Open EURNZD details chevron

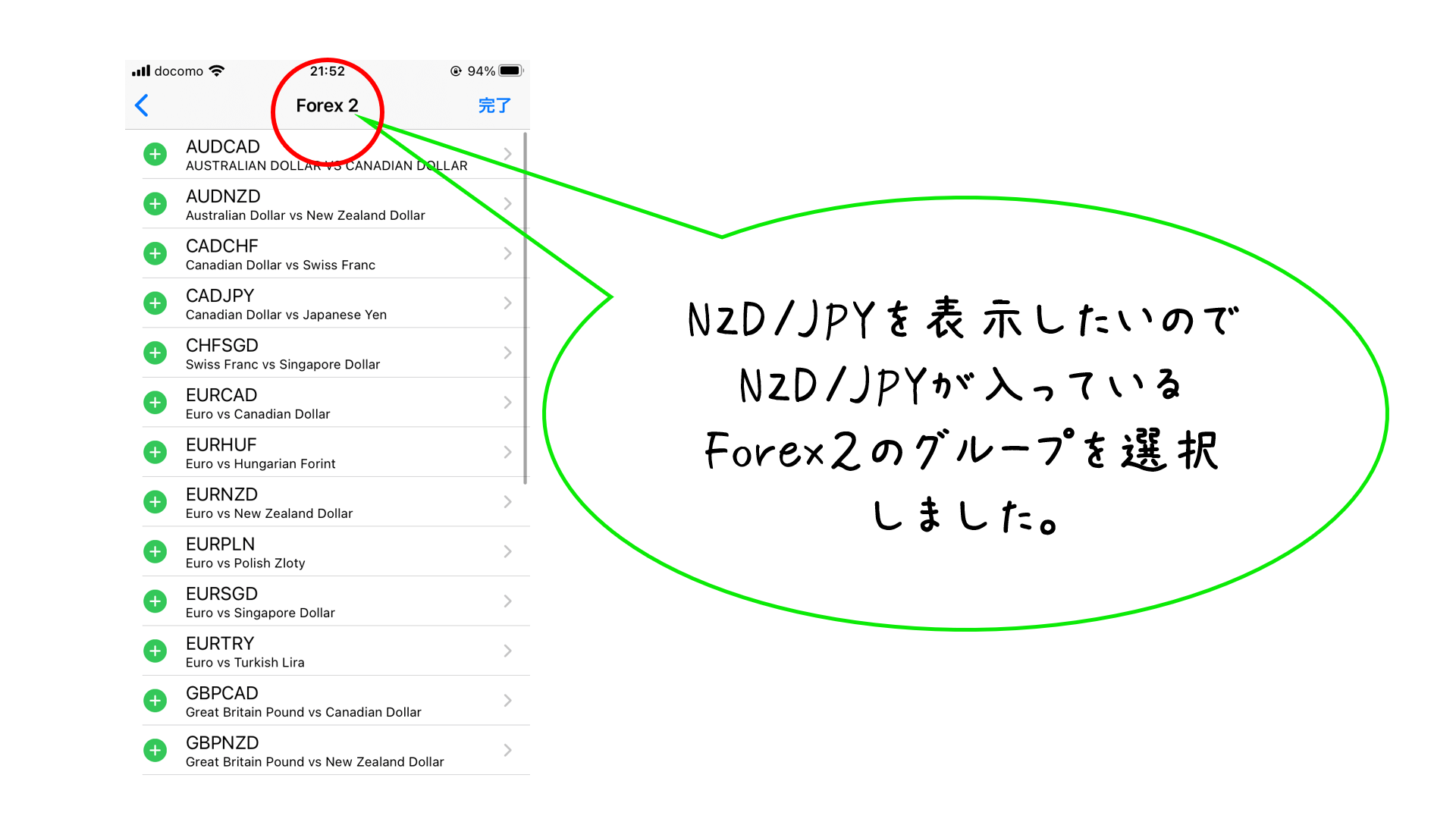(x=508, y=502)
